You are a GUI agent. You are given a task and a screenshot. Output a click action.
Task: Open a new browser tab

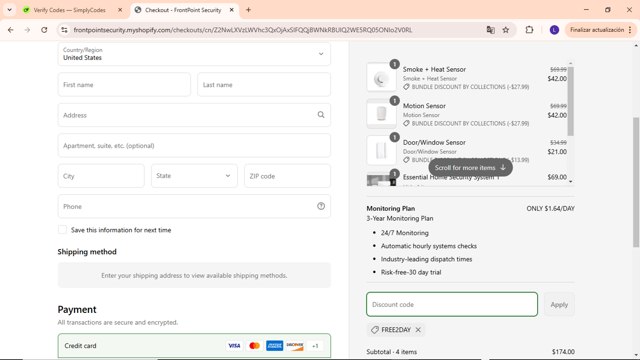pyautogui.click(x=248, y=10)
